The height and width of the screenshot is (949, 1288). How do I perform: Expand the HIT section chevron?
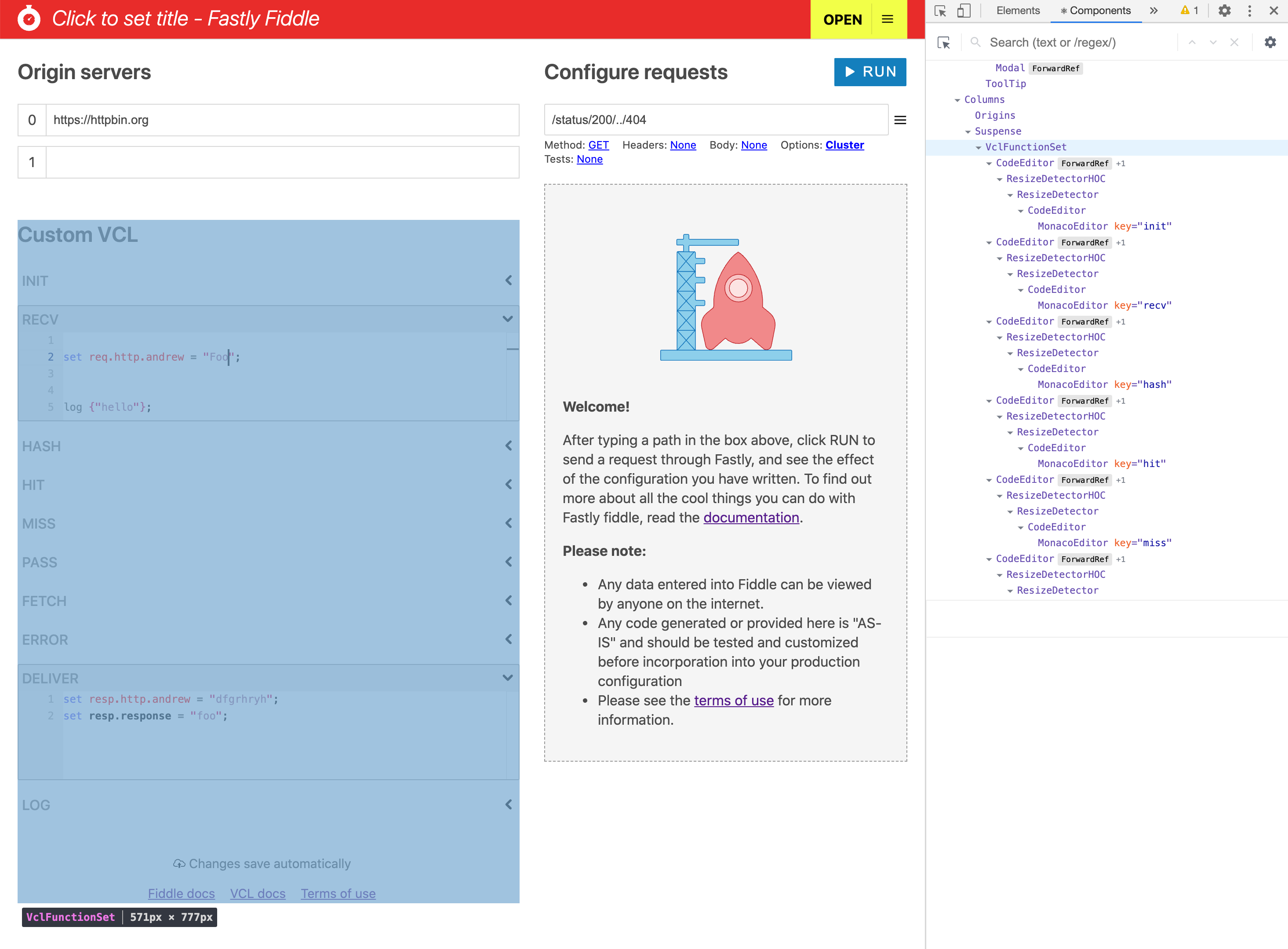pos(508,484)
